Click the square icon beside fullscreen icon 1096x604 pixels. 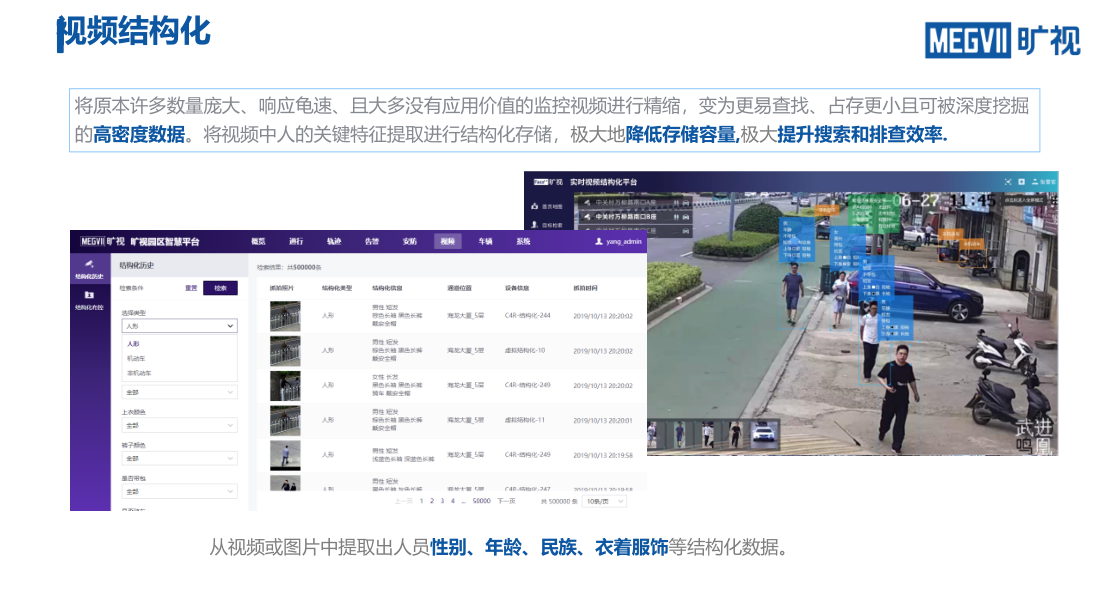(1021, 182)
